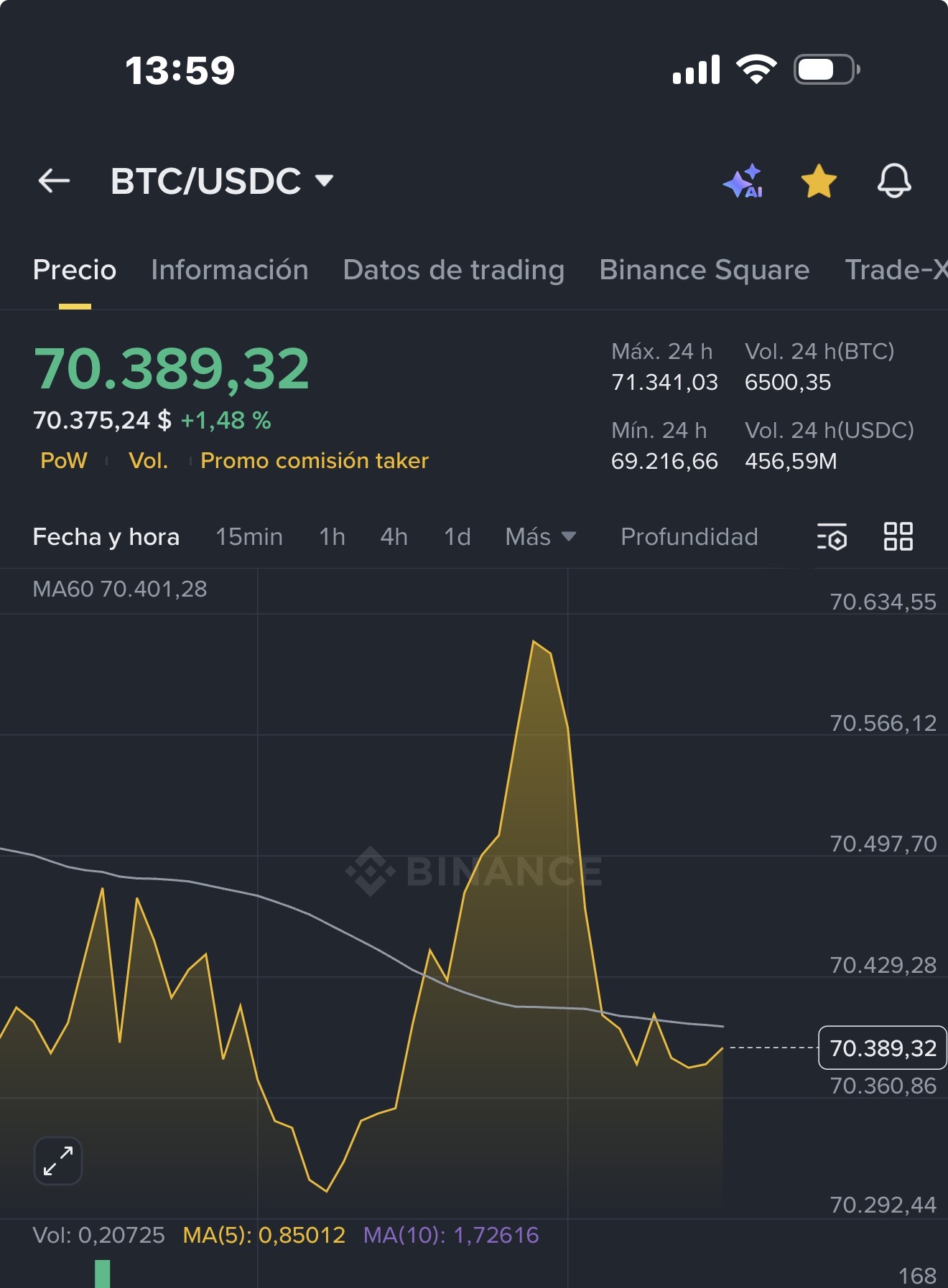Toggle the yellow favorite star
The height and width of the screenshot is (1288, 948).
[x=819, y=181]
